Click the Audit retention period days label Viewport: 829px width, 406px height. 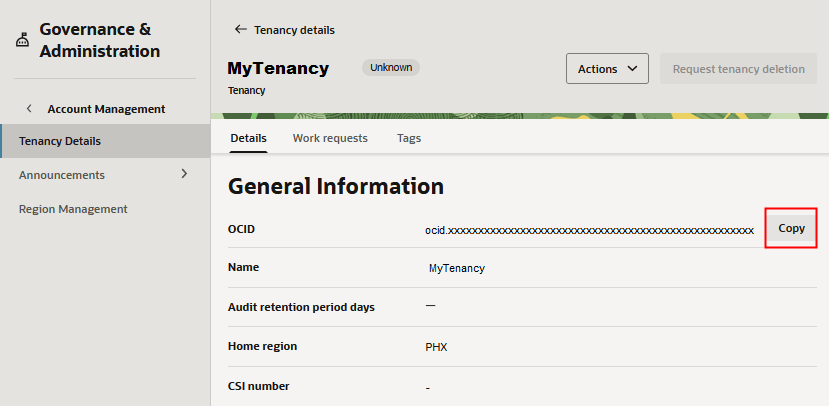(301, 307)
